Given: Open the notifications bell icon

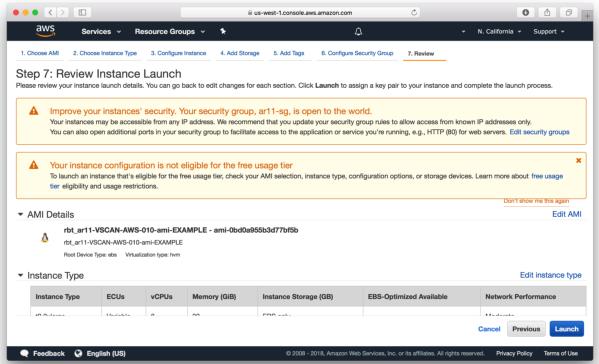Looking at the screenshot, I should [358, 31].
